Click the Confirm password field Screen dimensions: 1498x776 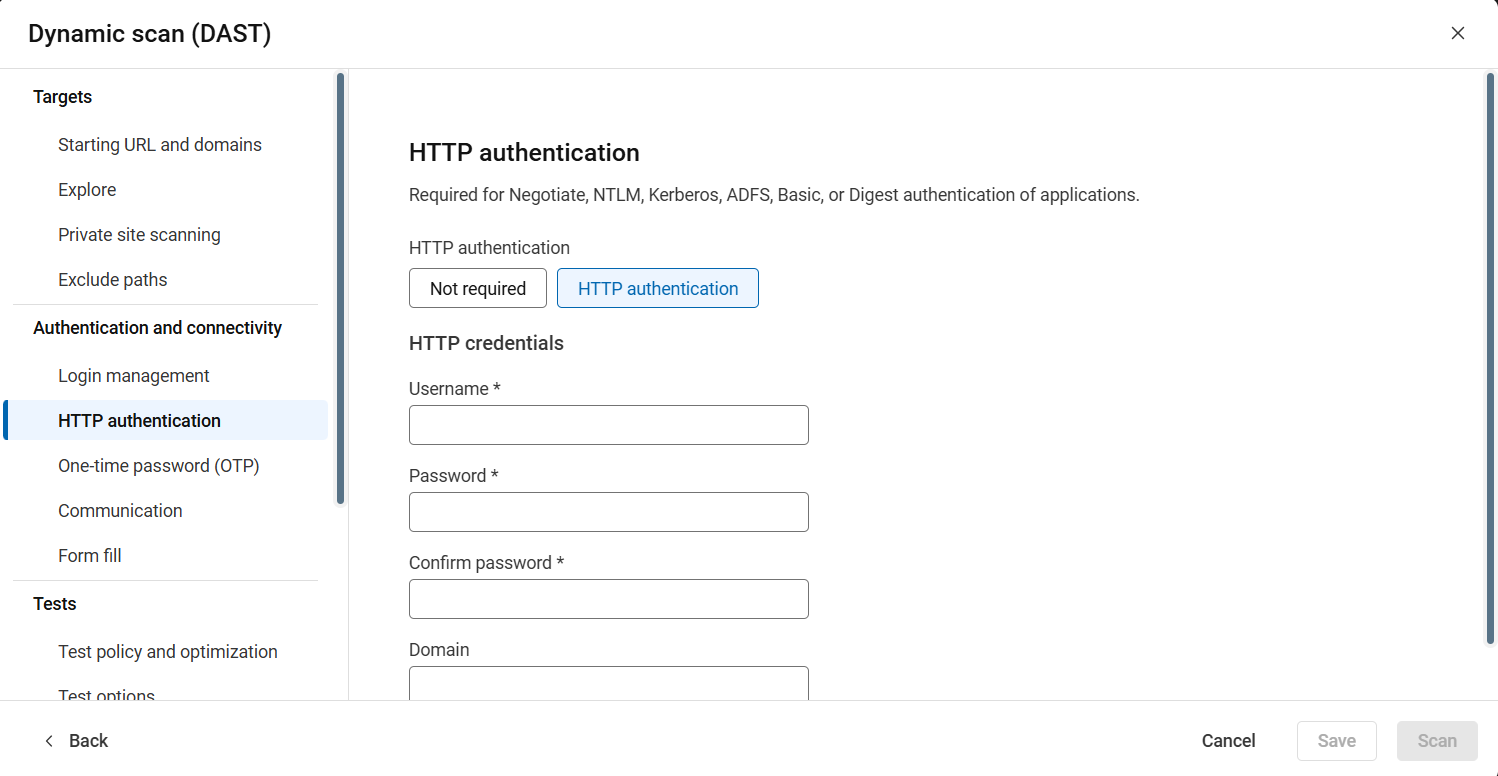click(x=608, y=599)
